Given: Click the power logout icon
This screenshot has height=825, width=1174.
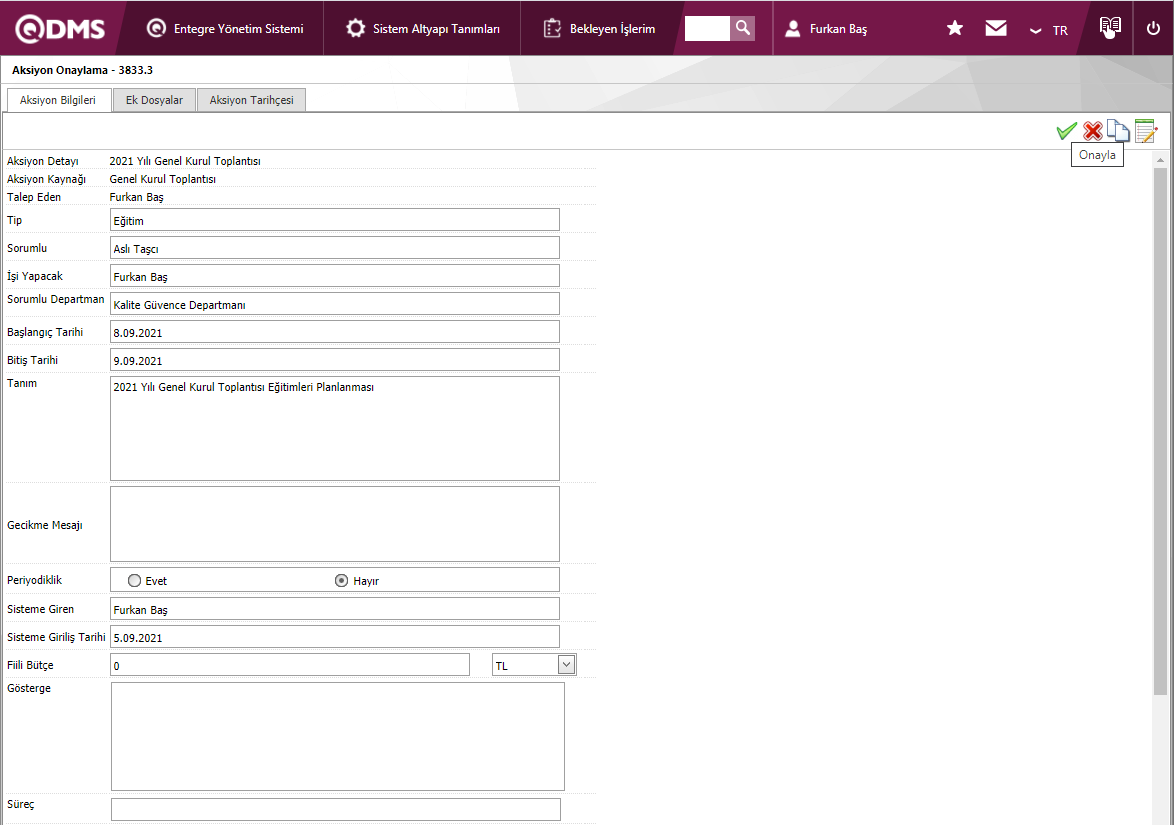Looking at the screenshot, I should (1153, 29).
